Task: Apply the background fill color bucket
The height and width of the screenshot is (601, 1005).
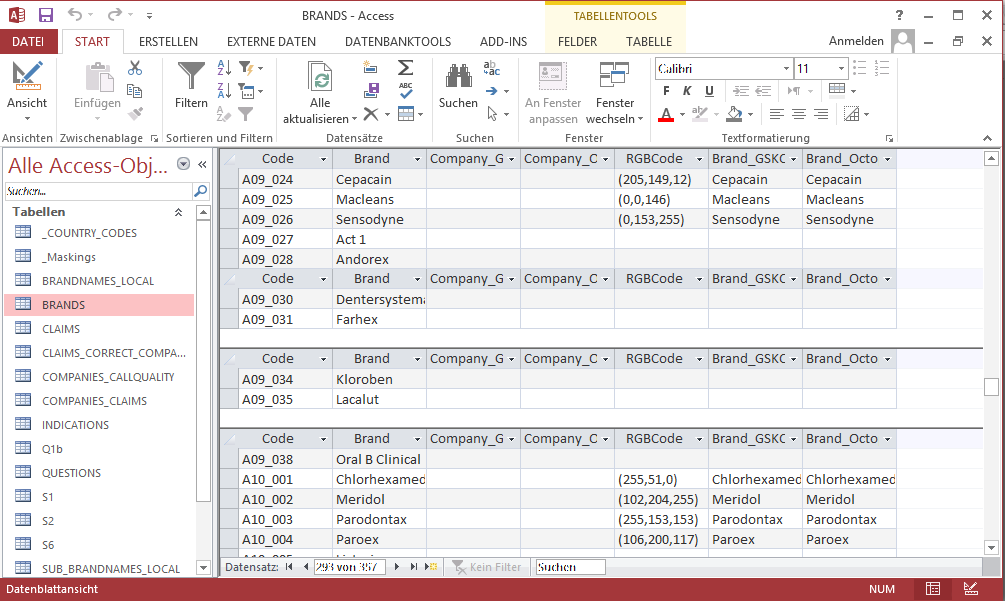Action: pyautogui.click(x=734, y=115)
